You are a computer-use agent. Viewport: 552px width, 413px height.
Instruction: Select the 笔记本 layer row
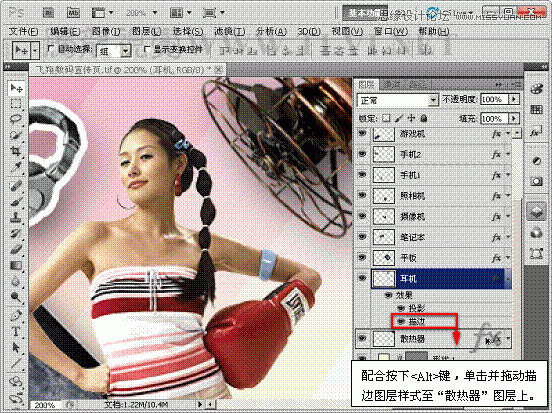pyautogui.click(x=433, y=237)
